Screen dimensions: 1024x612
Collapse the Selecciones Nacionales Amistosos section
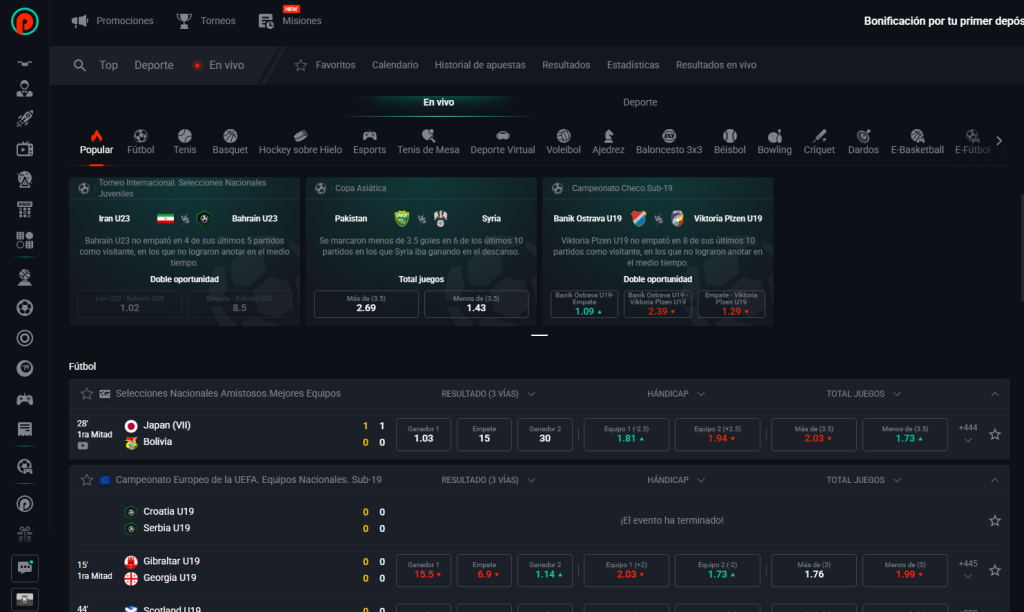click(994, 394)
